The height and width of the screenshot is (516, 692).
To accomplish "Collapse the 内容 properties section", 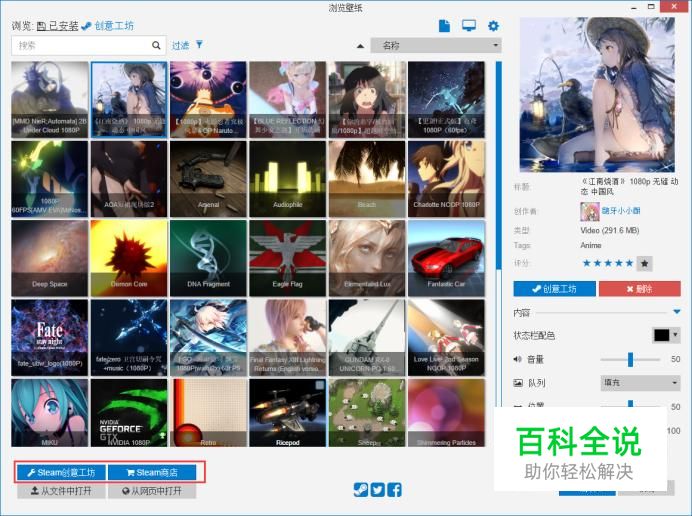I will pos(677,312).
